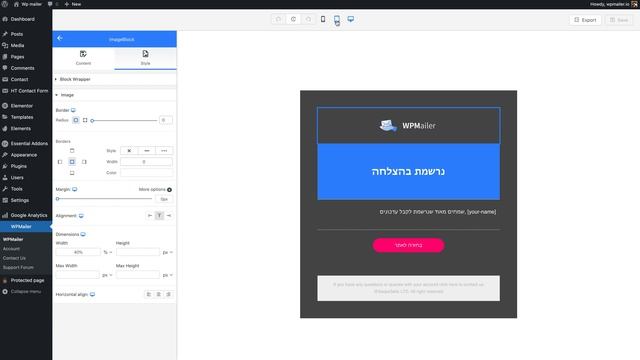Image resolution: width=640 pixels, height=360 pixels.
Task: Set border style to solid line
Action: click(x=147, y=151)
